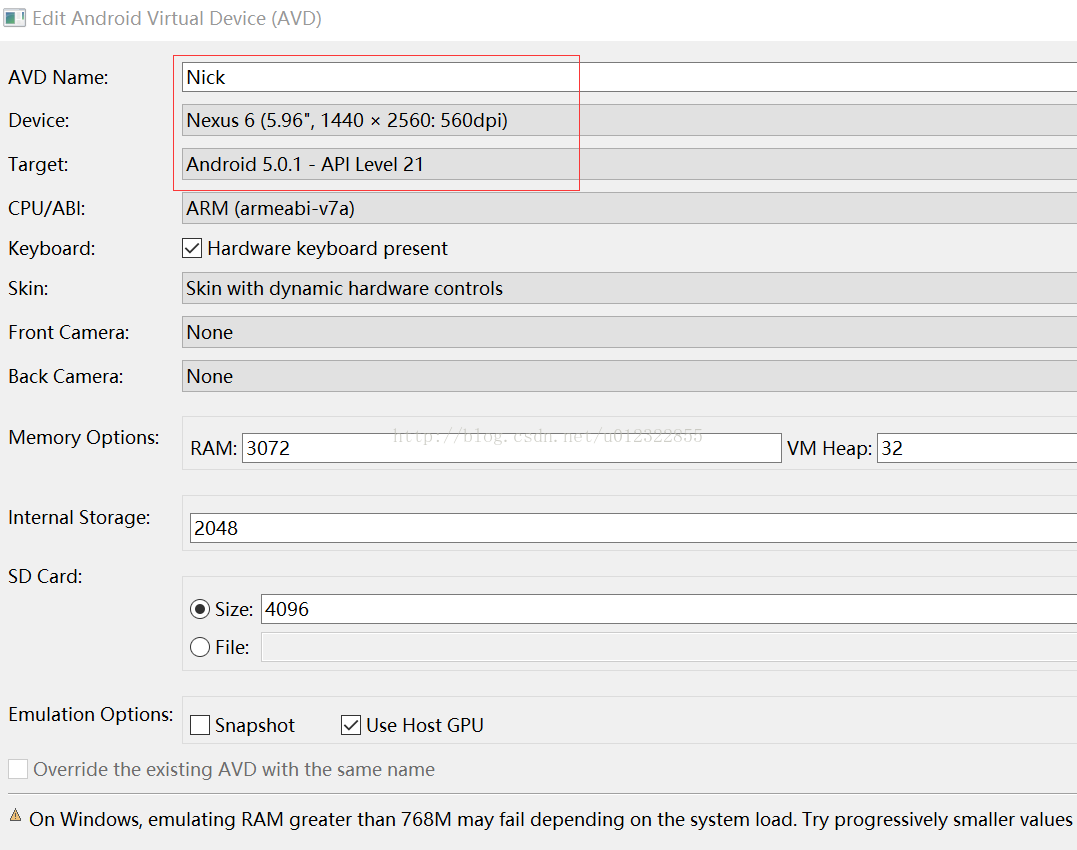
Task: Click the Windows RAM warning message text
Action: coord(551,820)
